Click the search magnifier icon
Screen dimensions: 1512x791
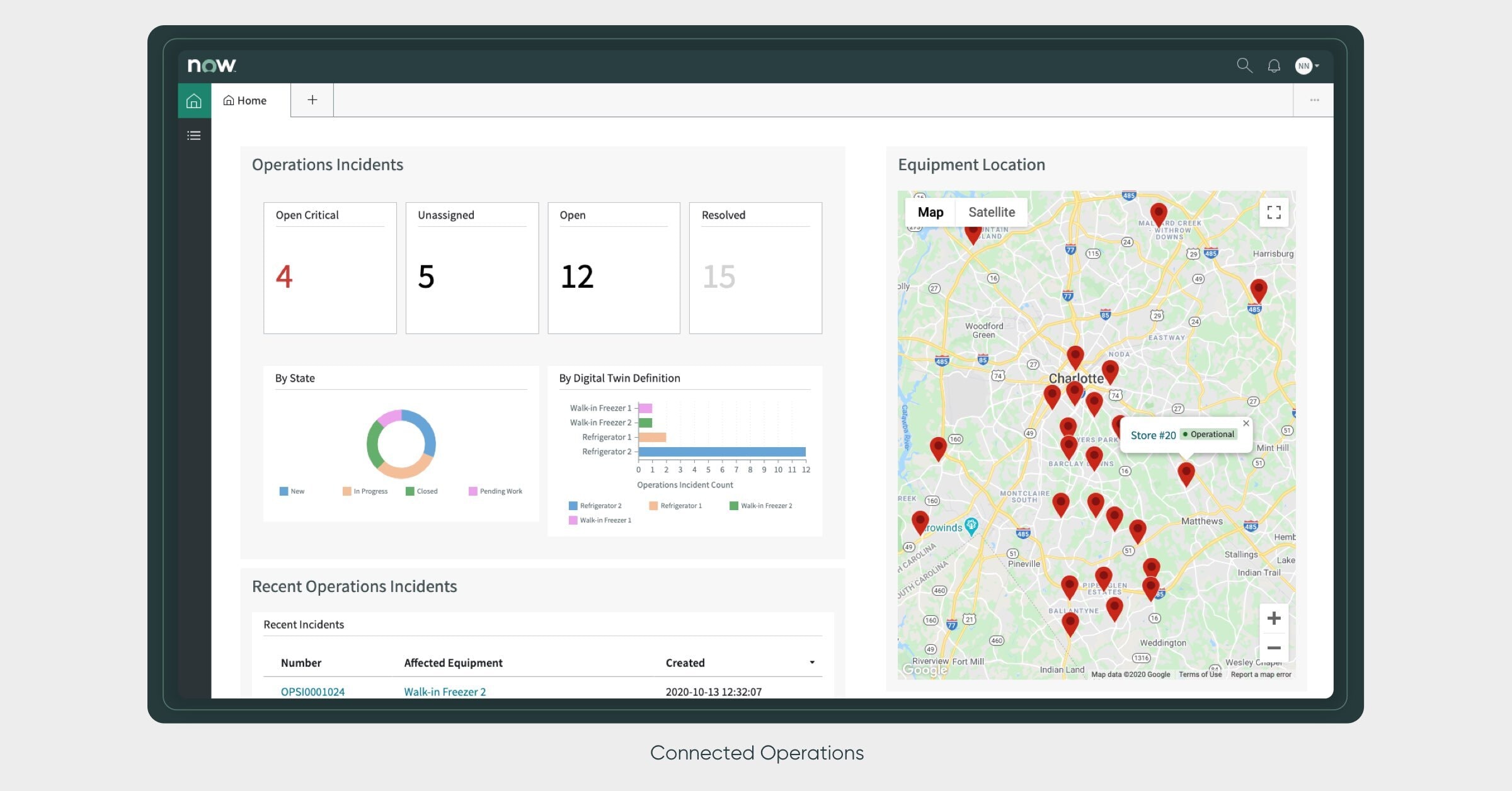tap(1244, 65)
